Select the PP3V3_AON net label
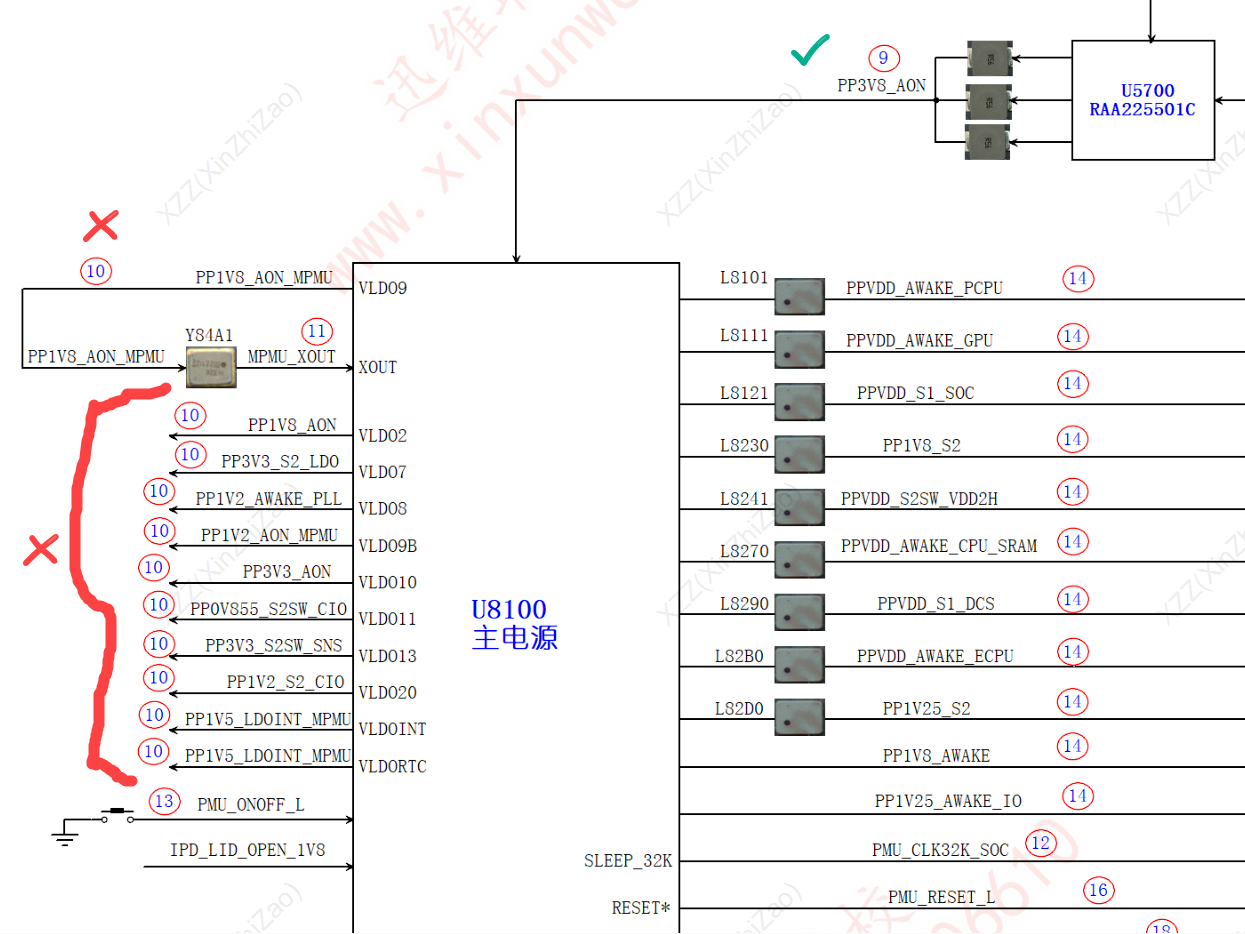This screenshot has width=1245, height=934. [x=287, y=572]
